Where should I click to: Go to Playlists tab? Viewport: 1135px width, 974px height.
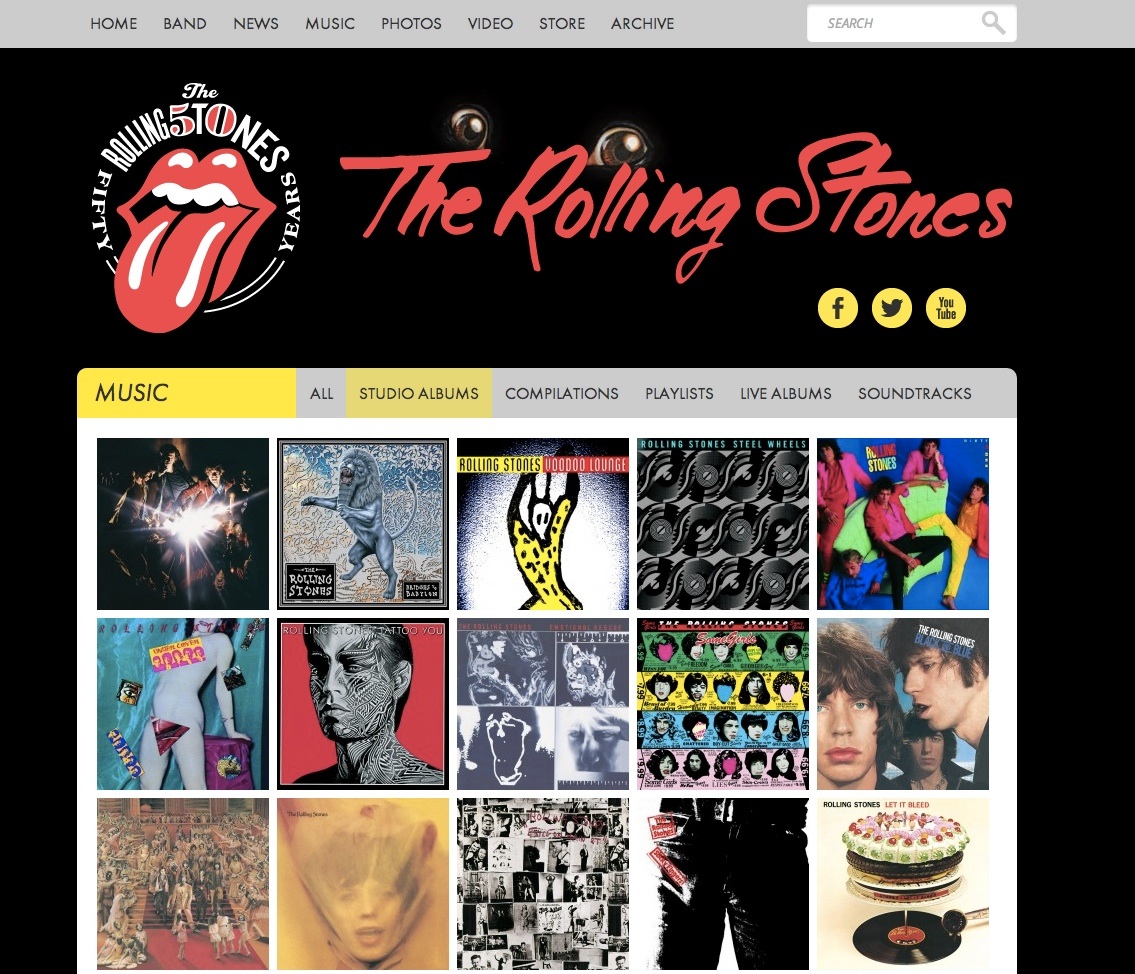point(679,394)
